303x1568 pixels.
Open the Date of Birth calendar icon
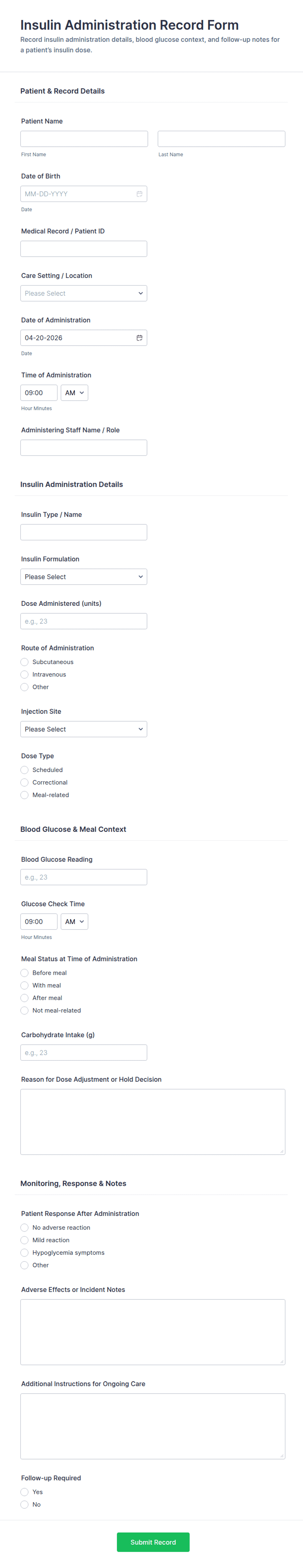pyautogui.click(x=139, y=194)
